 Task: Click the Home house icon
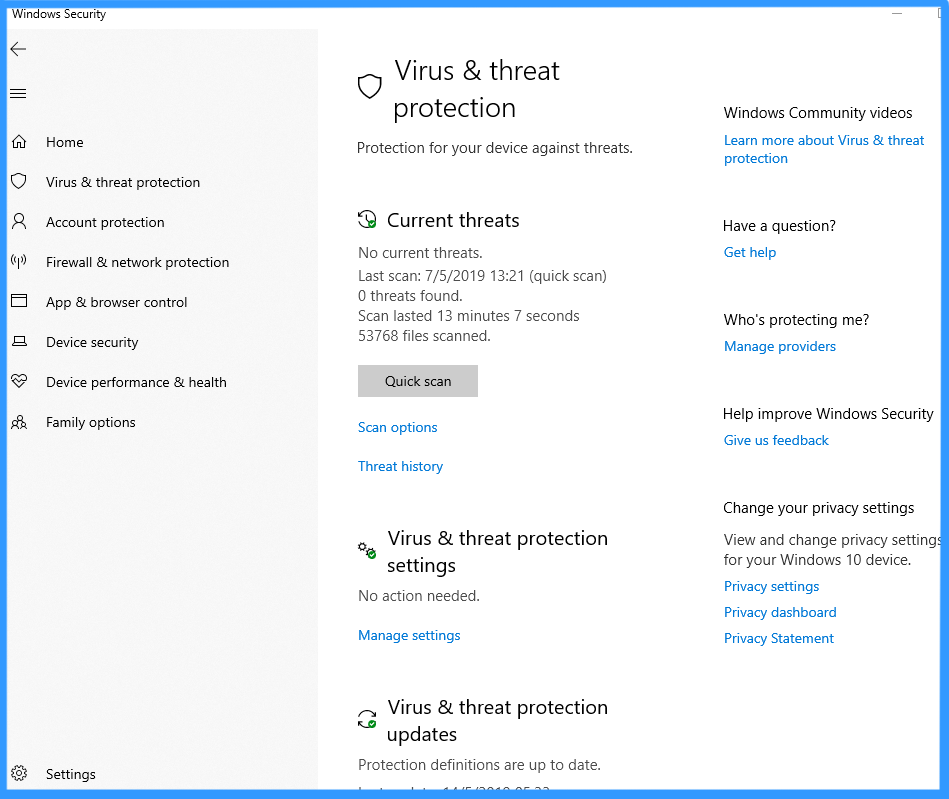click(19, 142)
